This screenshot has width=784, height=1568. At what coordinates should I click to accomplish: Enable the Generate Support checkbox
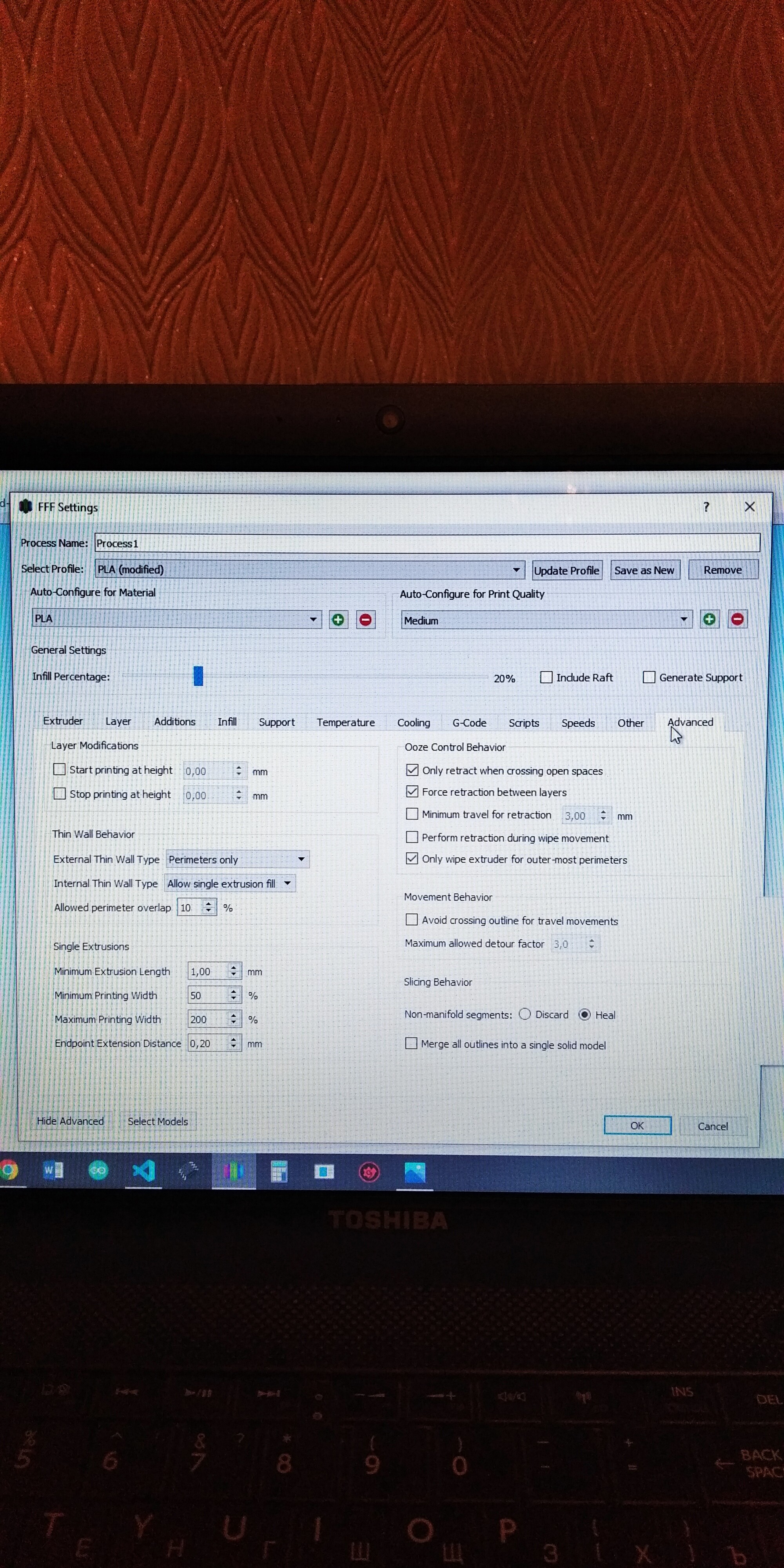point(650,677)
